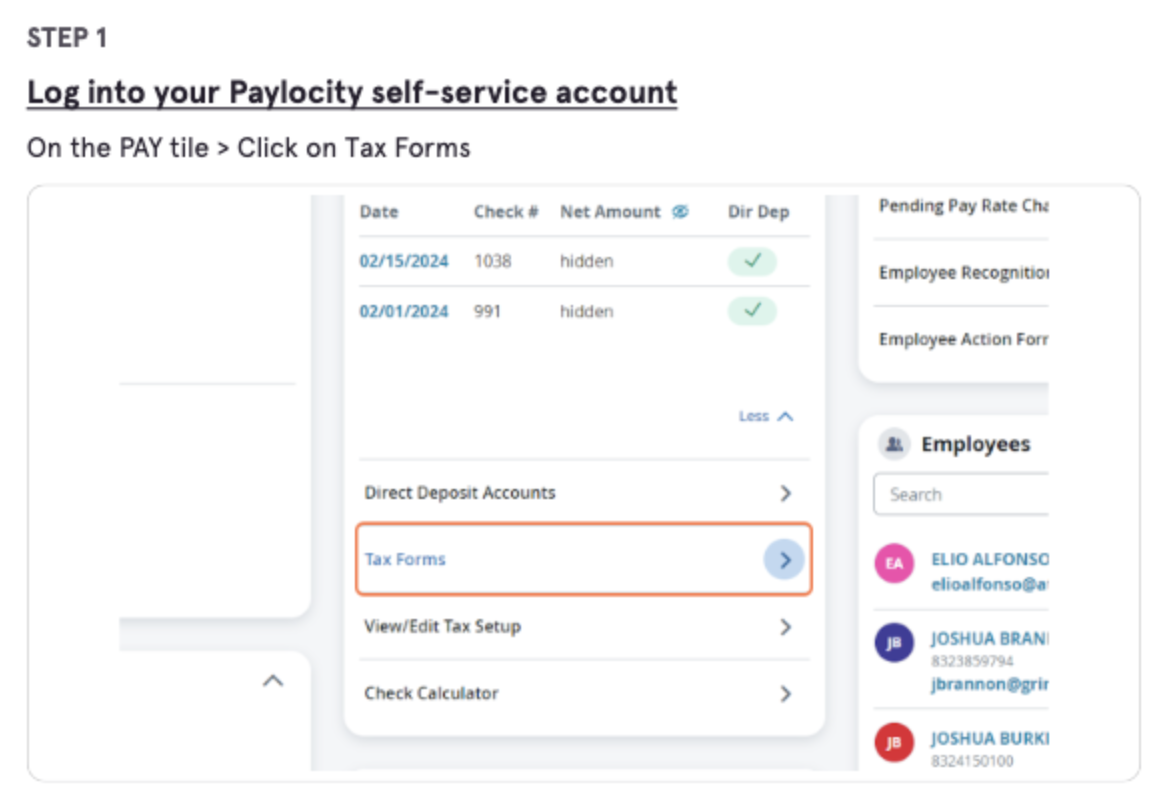The height and width of the screenshot is (806, 1156).
Task: Click Dir Dep checkmark for 02/15/2024
Action: (x=752, y=261)
